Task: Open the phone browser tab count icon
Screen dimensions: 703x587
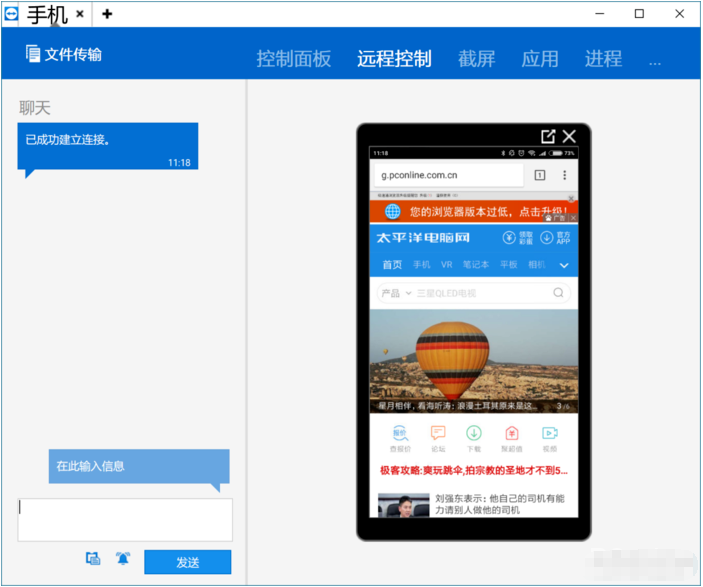Action: coord(540,175)
